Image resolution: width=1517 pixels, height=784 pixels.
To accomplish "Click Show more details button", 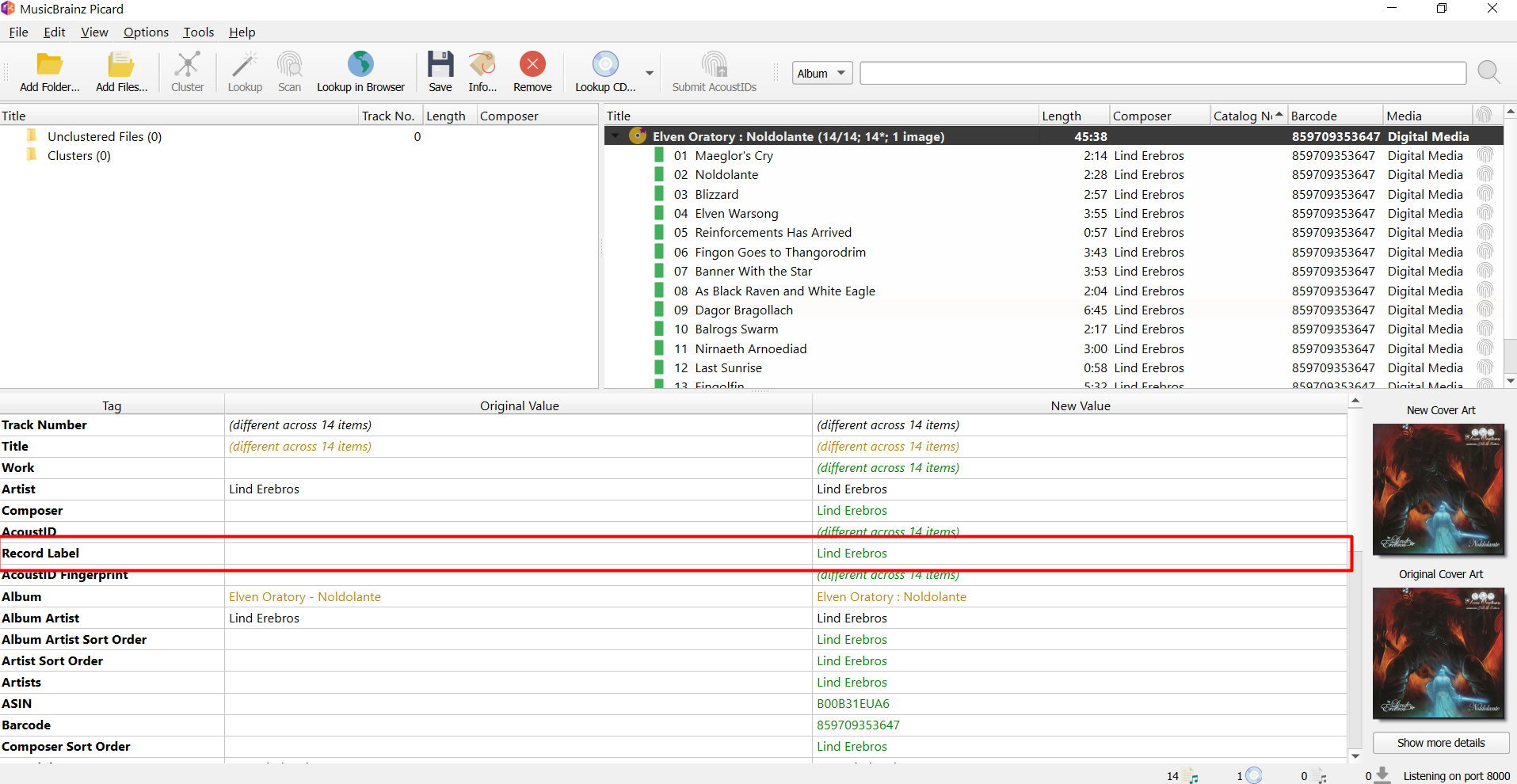I will (x=1441, y=743).
